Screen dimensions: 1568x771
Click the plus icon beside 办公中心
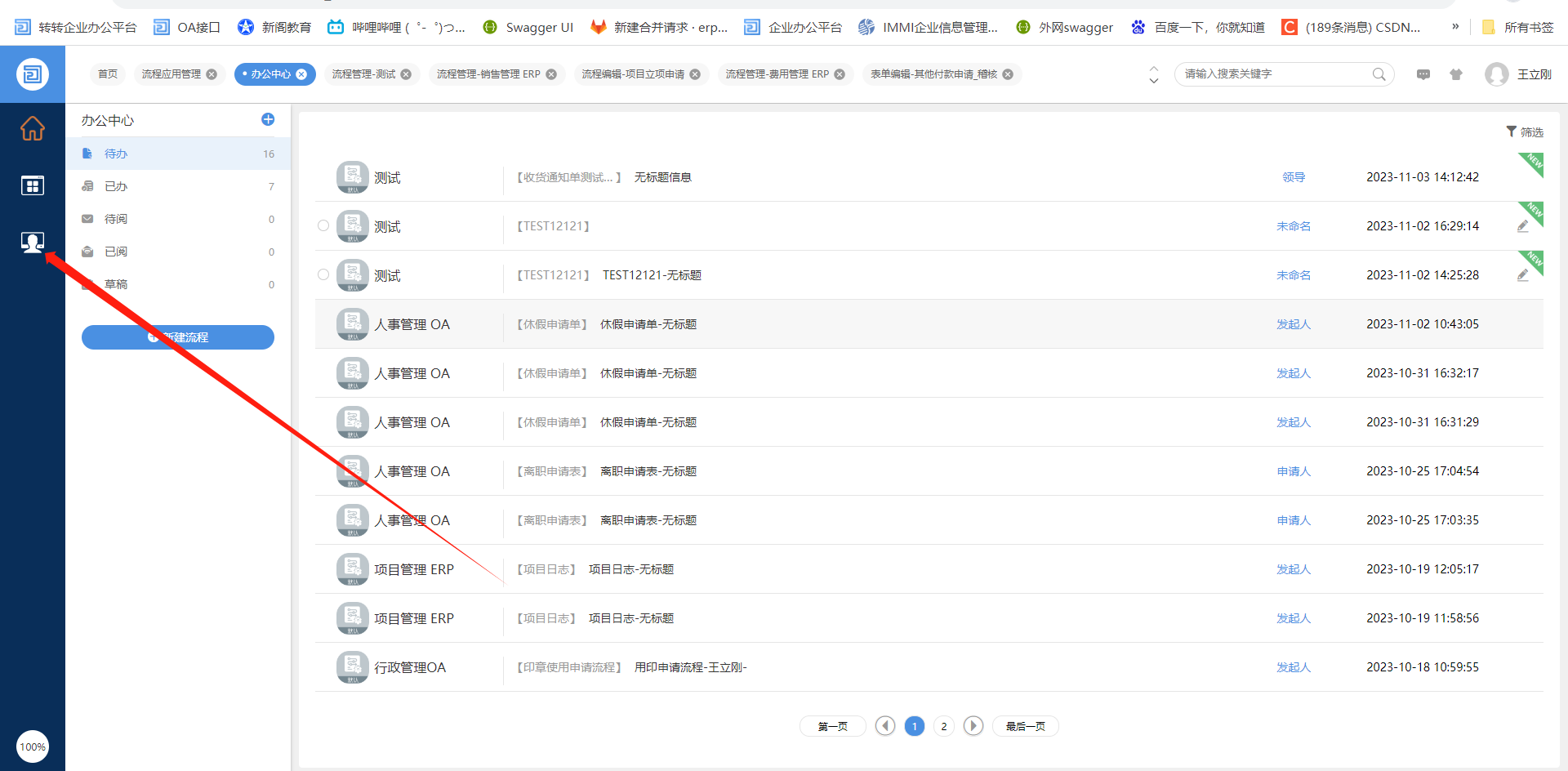click(268, 119)
